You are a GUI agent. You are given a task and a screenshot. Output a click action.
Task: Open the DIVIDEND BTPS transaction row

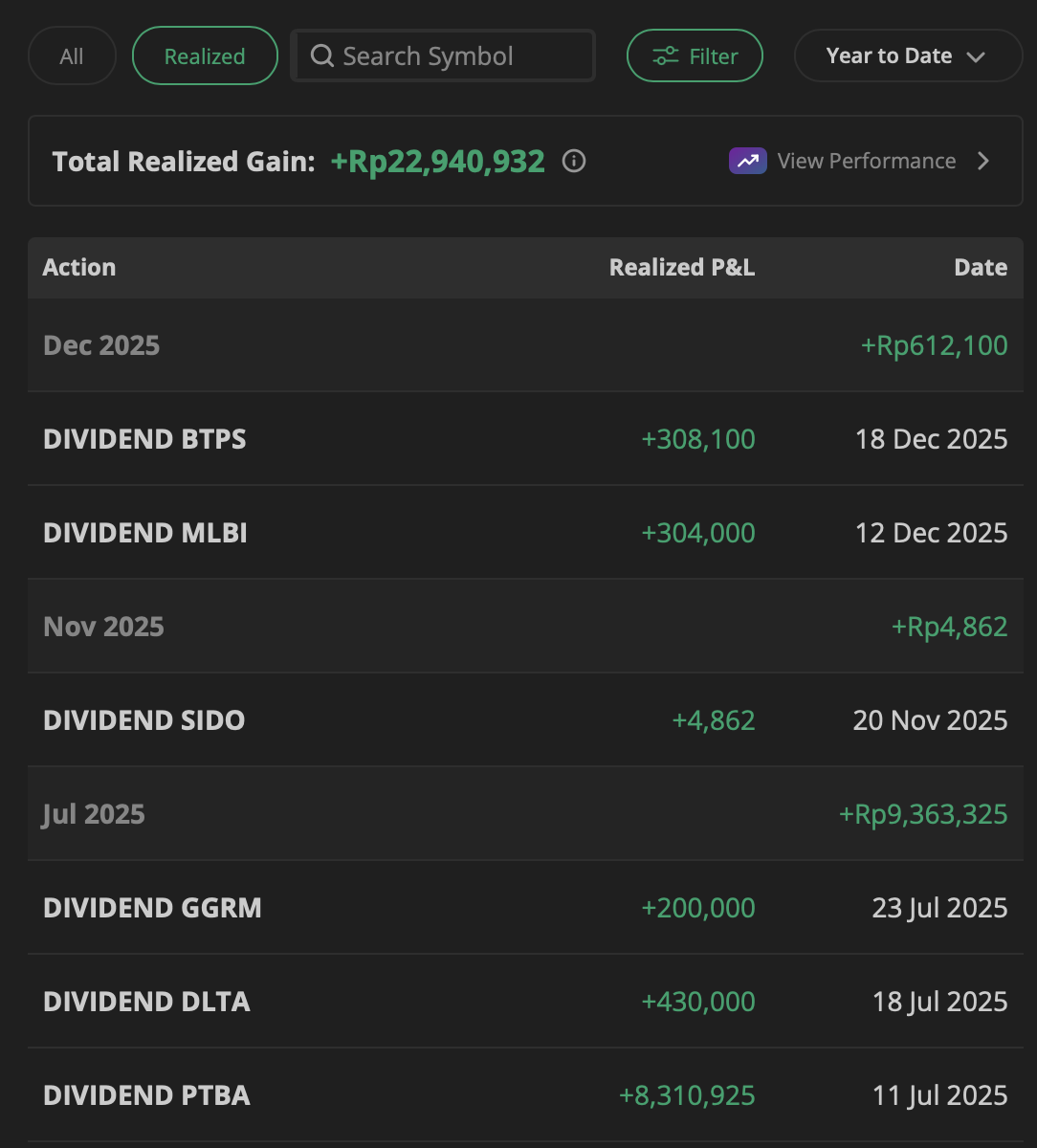coord(145,439)
